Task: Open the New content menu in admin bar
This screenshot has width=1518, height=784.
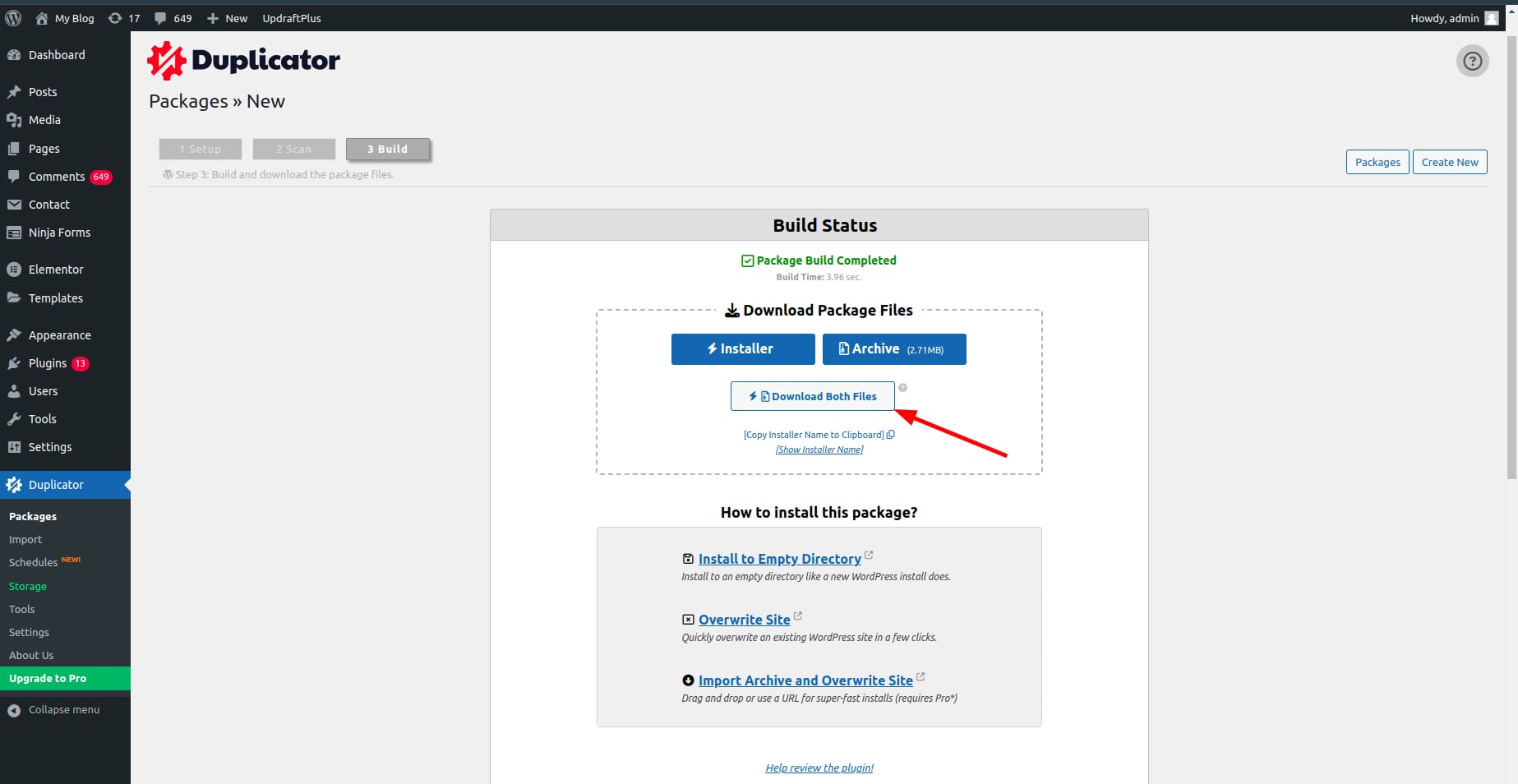Action: click(227, 18)
